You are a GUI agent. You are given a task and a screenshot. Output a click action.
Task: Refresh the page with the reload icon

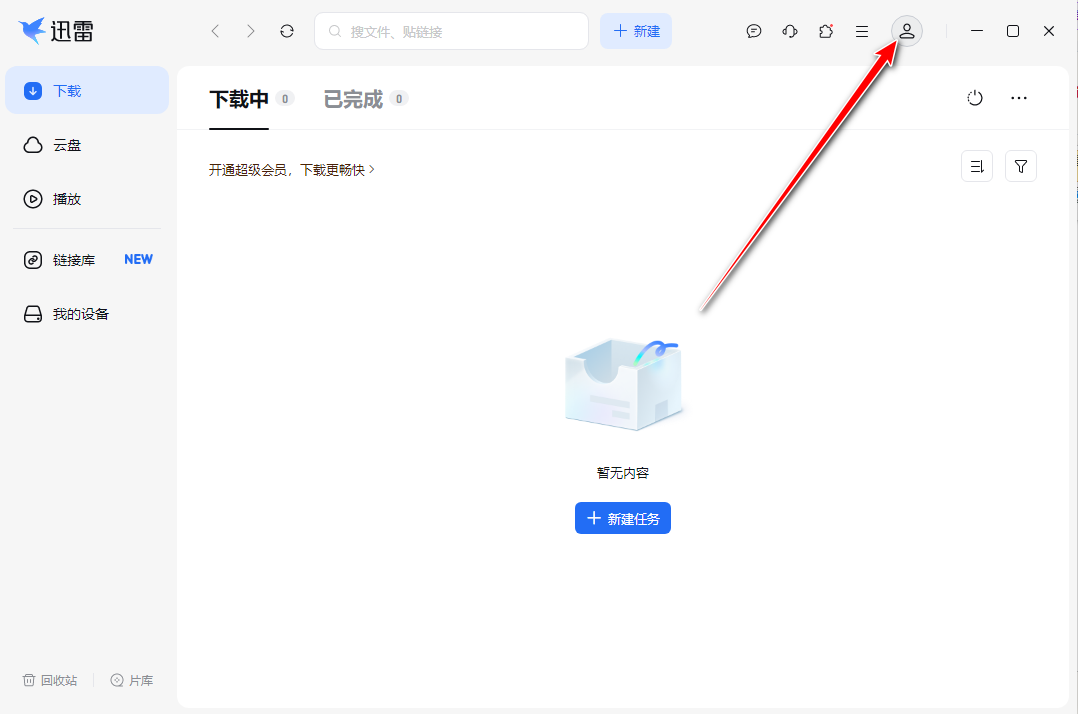[287, 31]
